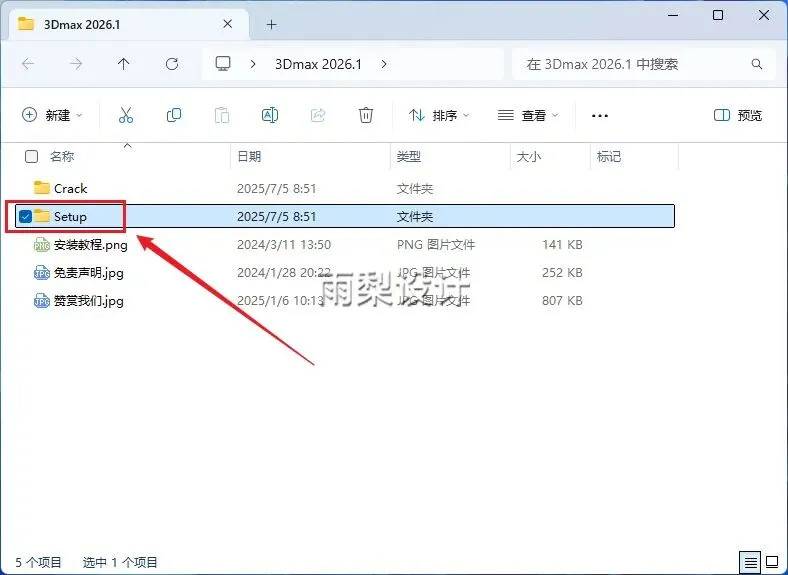The image size is (788, 575).
Task: Refresh the folder view
Action: coord(172,64)
